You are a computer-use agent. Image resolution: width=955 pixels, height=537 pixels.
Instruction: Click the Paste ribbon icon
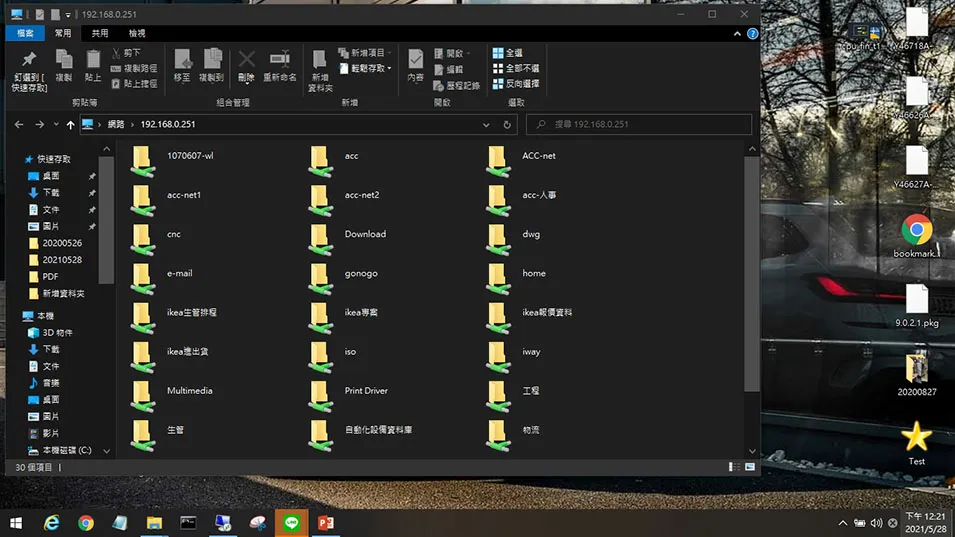[x=93, y=59]
